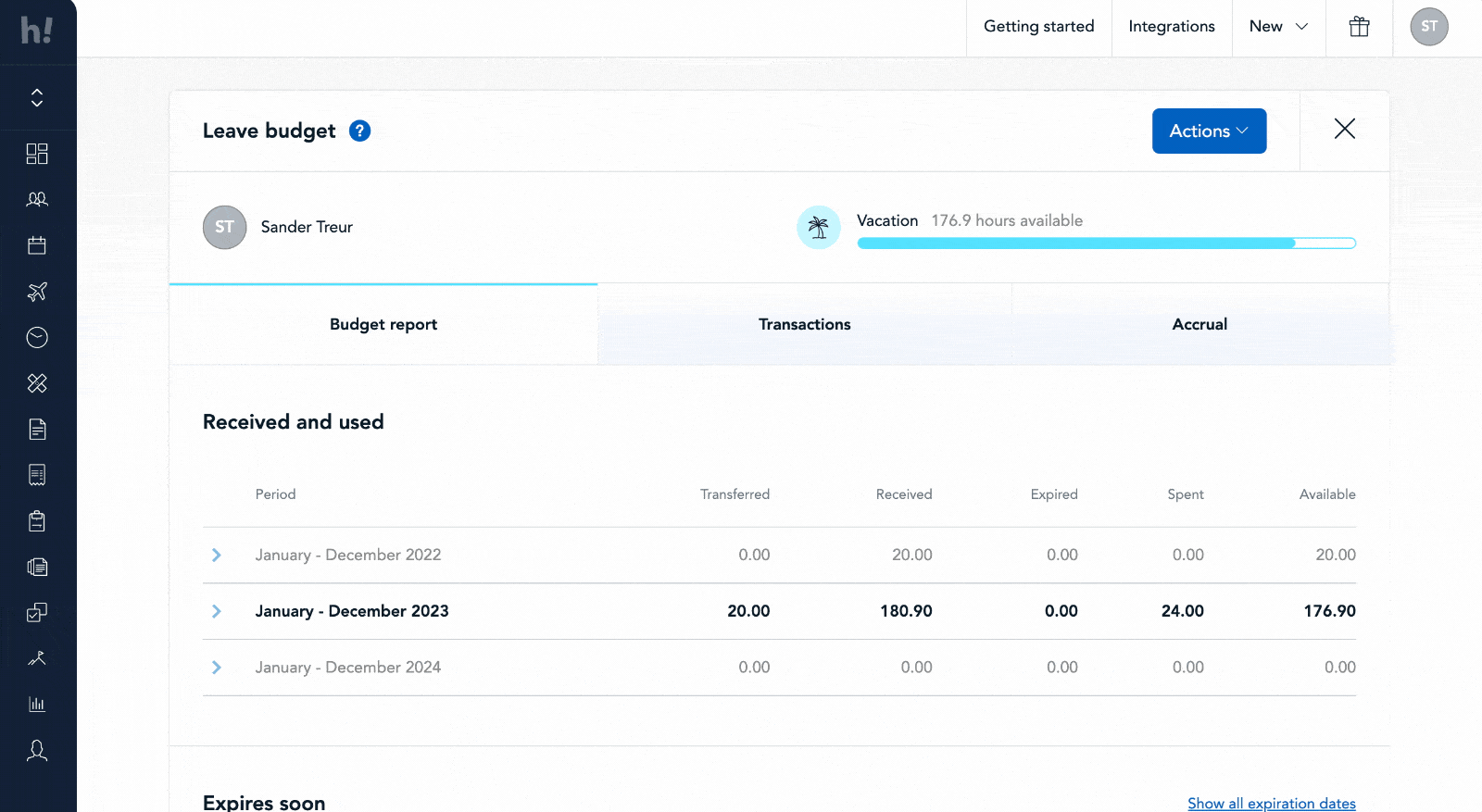1482x812 pixels.
Task: Open the employees icon in sidebar
Action: click(37, 199)
